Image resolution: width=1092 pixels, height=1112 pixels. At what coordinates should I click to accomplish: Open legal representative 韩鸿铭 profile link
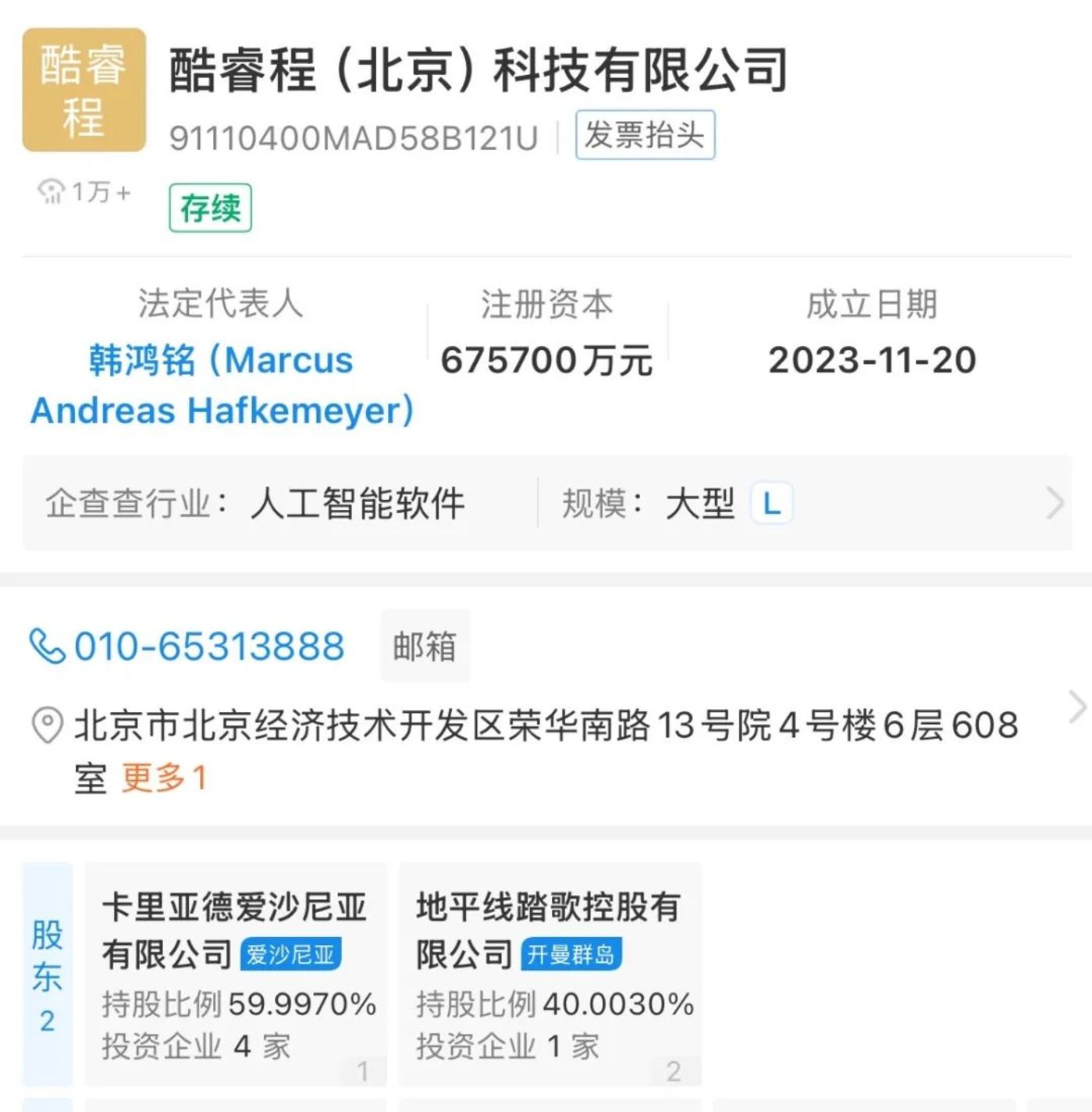222,385
